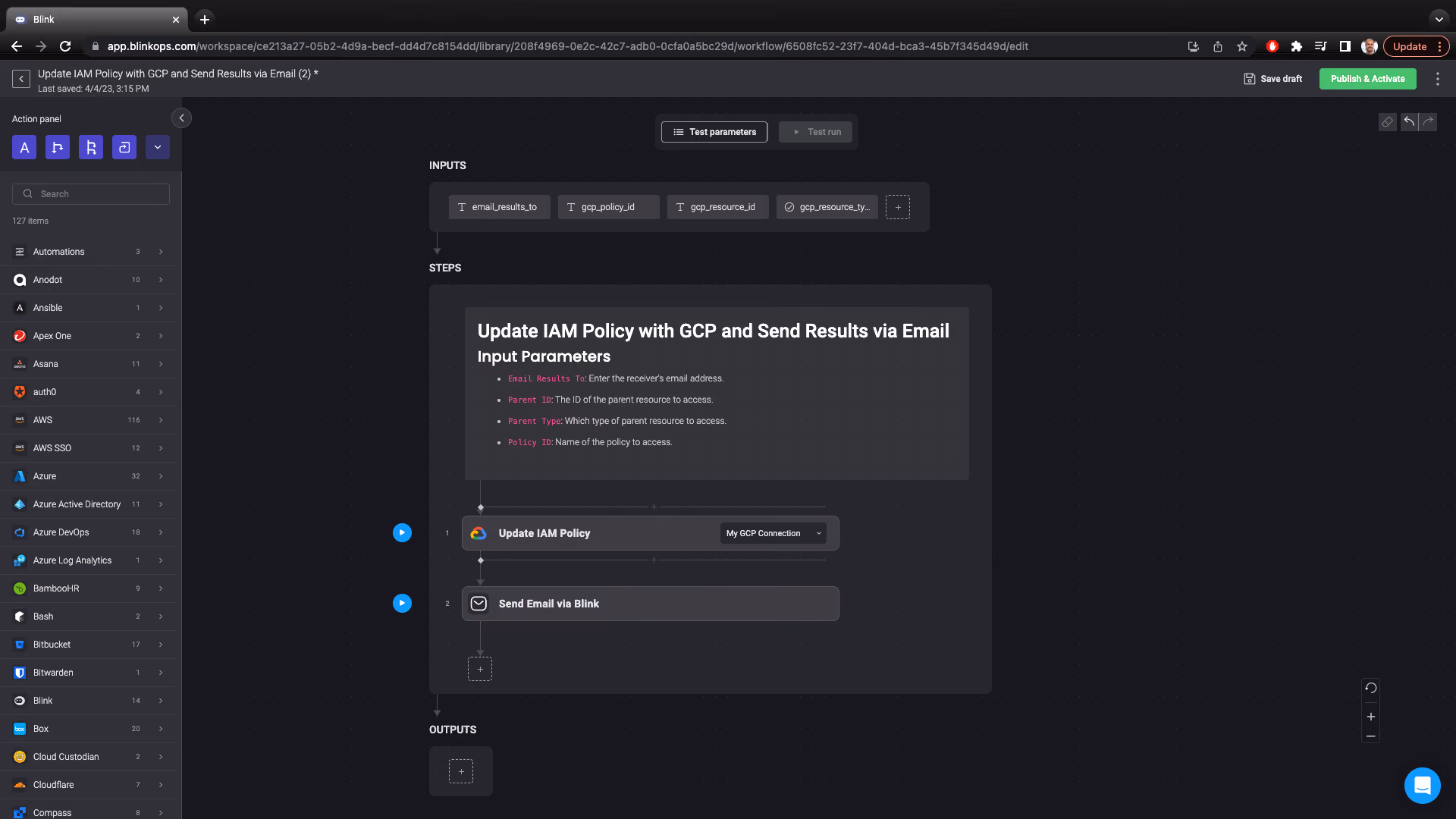Open the Bitwarden integration

click(88, 673)
